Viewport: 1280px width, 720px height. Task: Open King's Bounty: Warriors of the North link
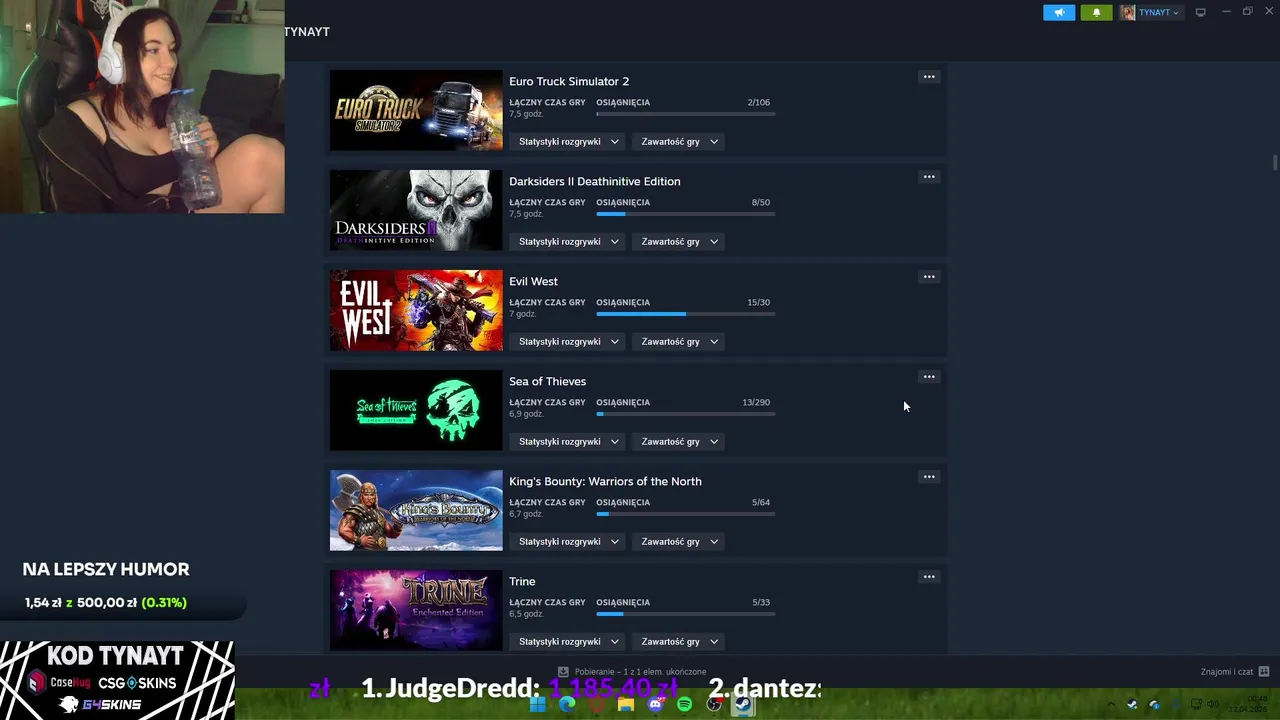pyautogui.click(x=605, y=481)
